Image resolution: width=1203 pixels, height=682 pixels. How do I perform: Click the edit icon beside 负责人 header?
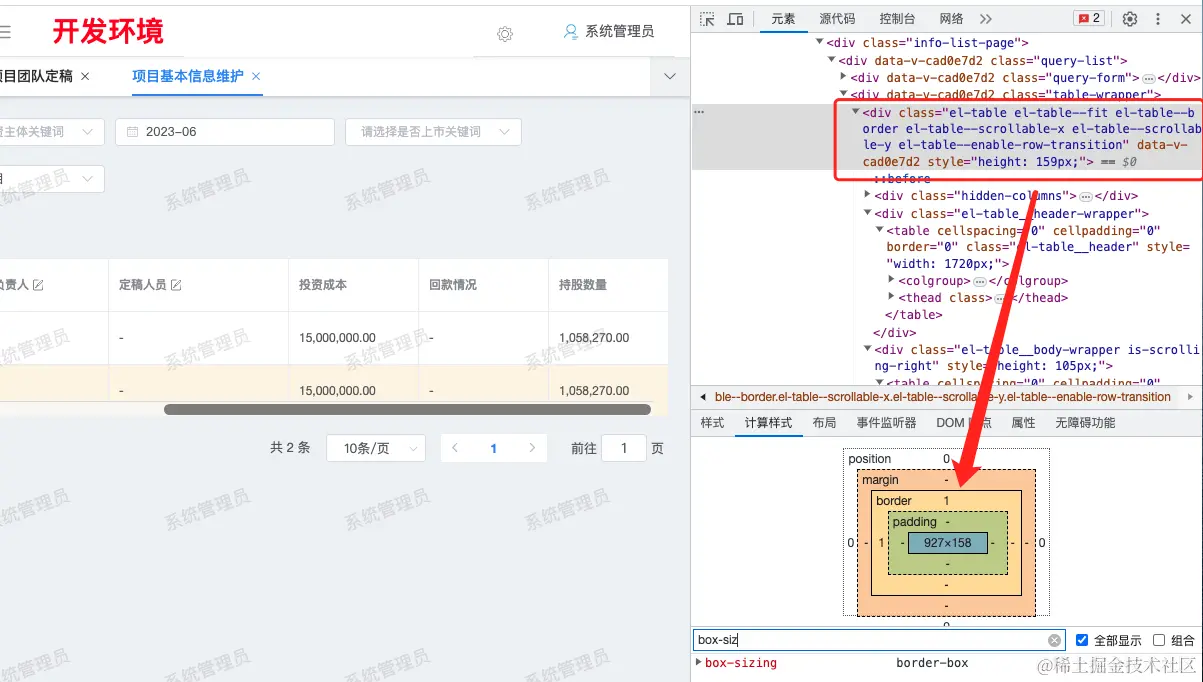pos(38,285)
